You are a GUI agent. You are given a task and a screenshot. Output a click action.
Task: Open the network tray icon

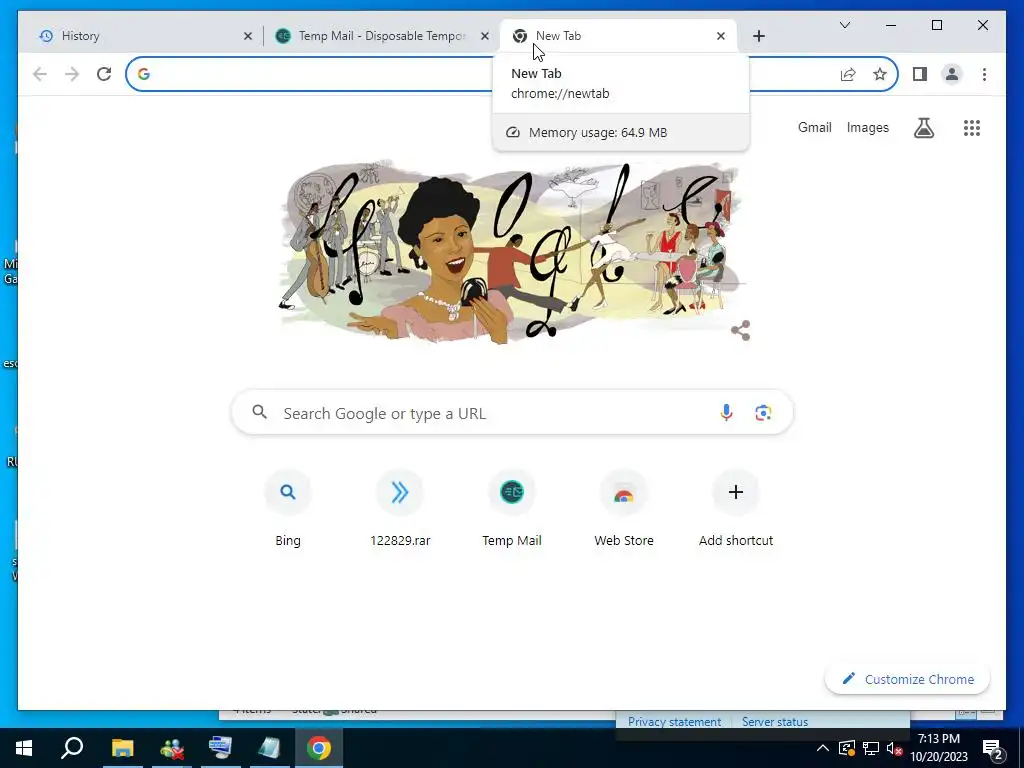coord(871,748)
